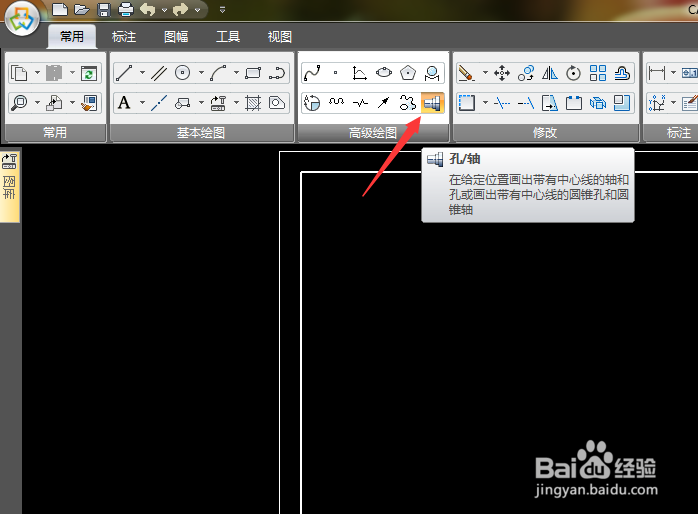The image size is (698, 514).
Task: Click the 修改 panel title bar
Action: tap(545, 133)
